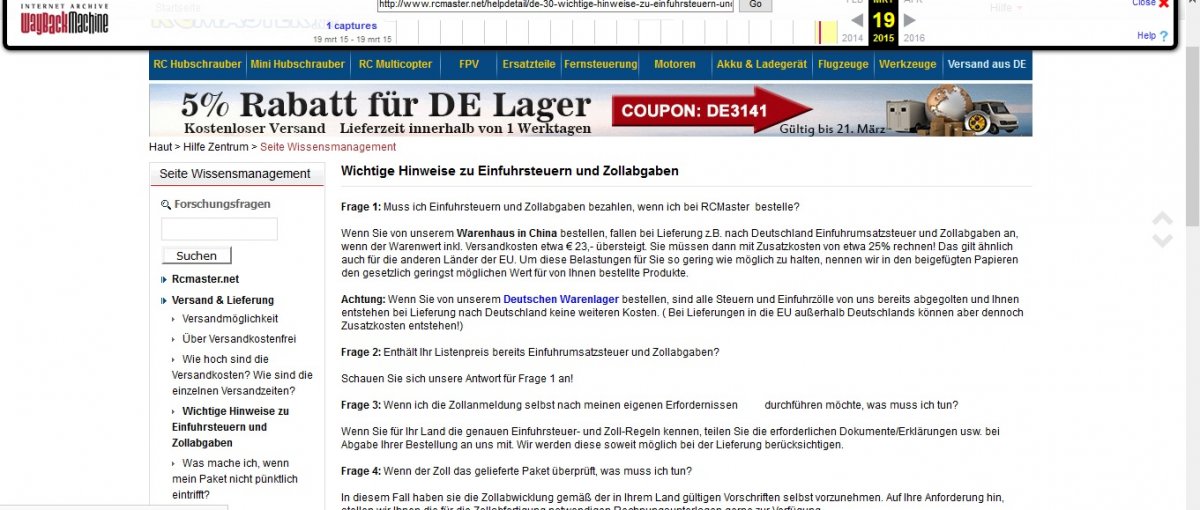Screen dimensions: 1200x510
Task: Click the 'Achtung:' warning label
Action: [x=363, y=300]
